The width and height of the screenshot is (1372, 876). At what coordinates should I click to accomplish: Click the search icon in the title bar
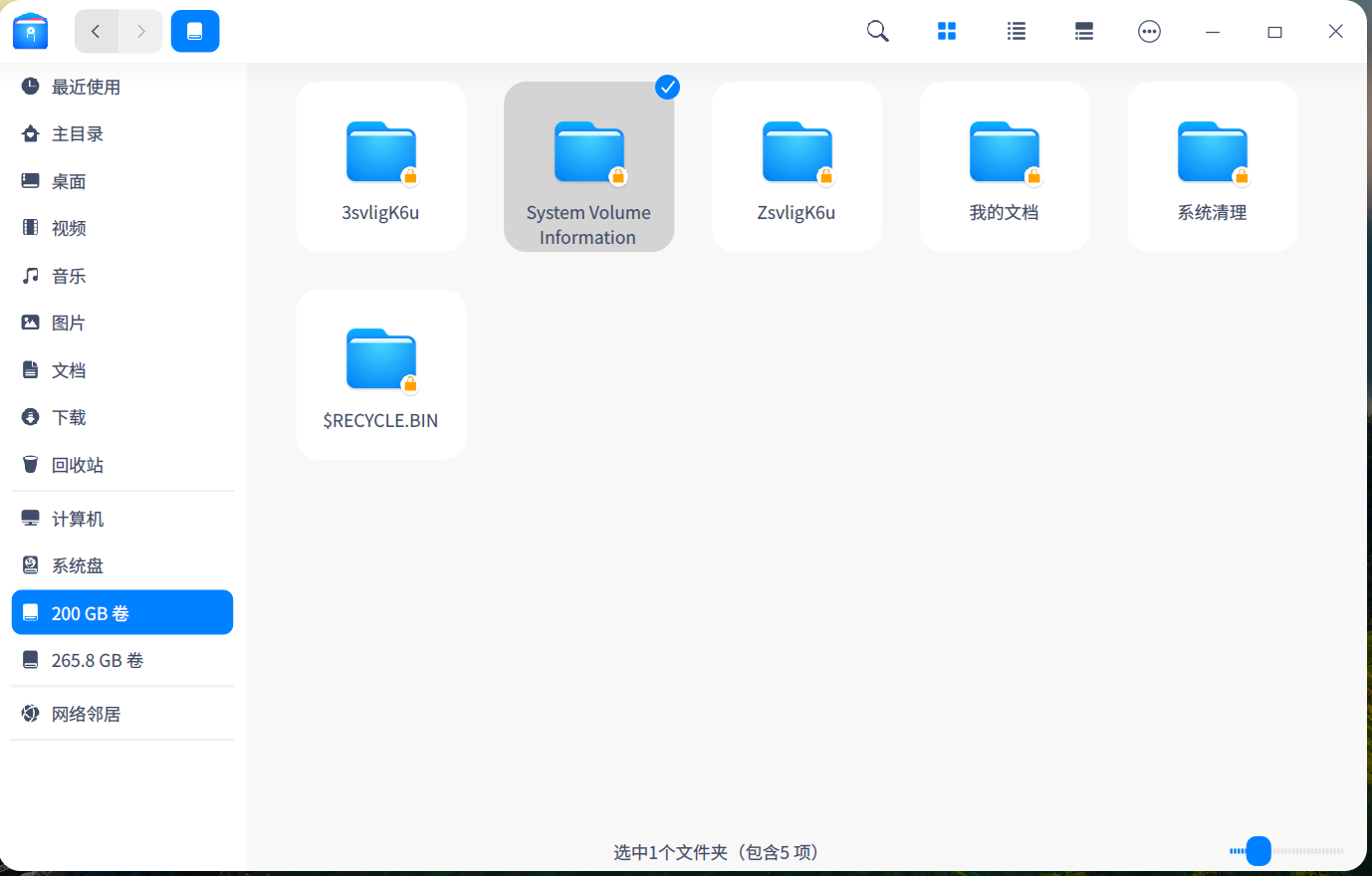pyautogui.click(x=877, y=31)
